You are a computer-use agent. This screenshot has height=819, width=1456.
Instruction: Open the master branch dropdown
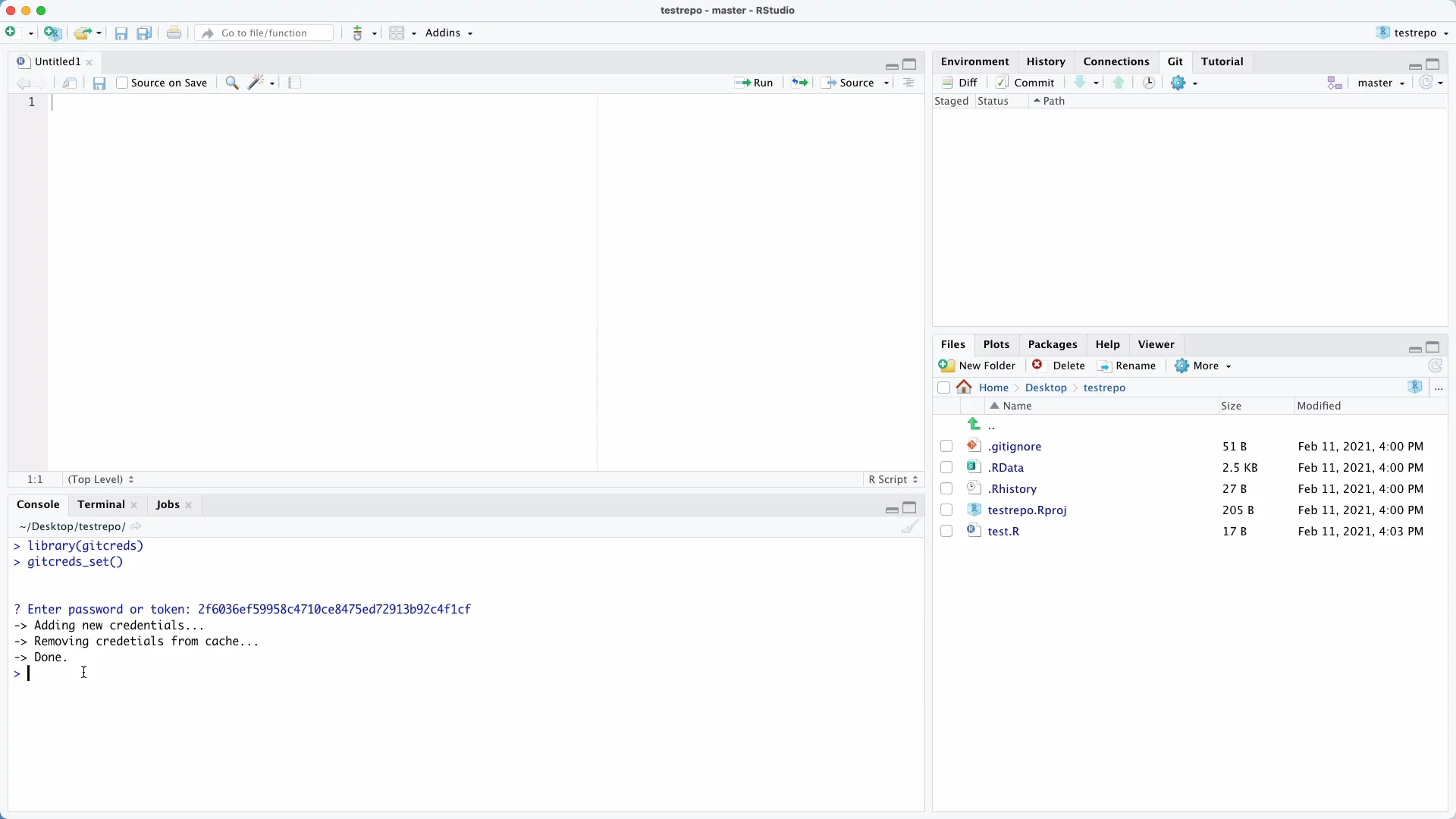(x=1380, y=83)
